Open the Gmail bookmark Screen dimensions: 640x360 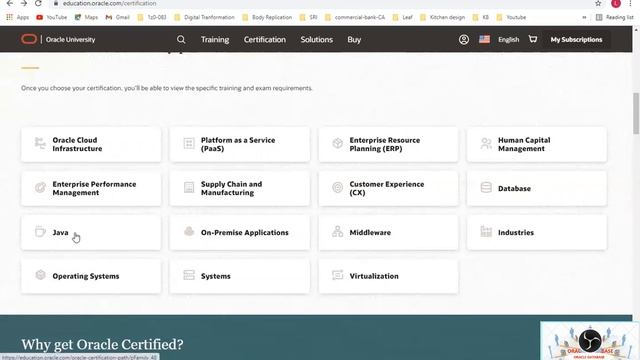coord(118,18)
